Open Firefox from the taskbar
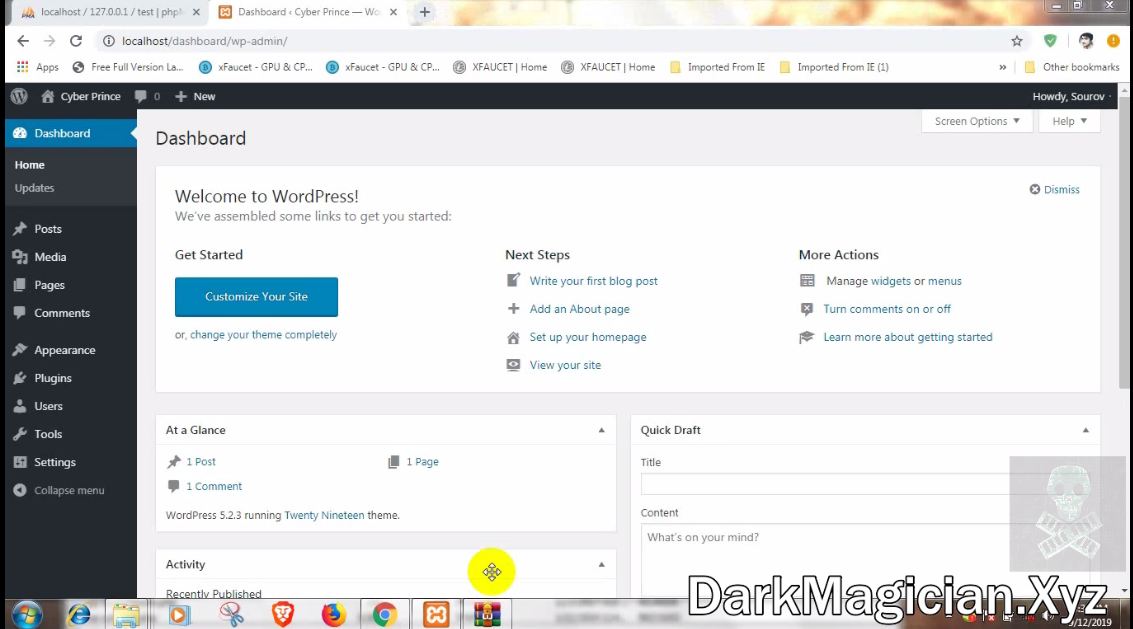Image resolution: width=1133 pixels, height=629 pixels. point(333,615)
